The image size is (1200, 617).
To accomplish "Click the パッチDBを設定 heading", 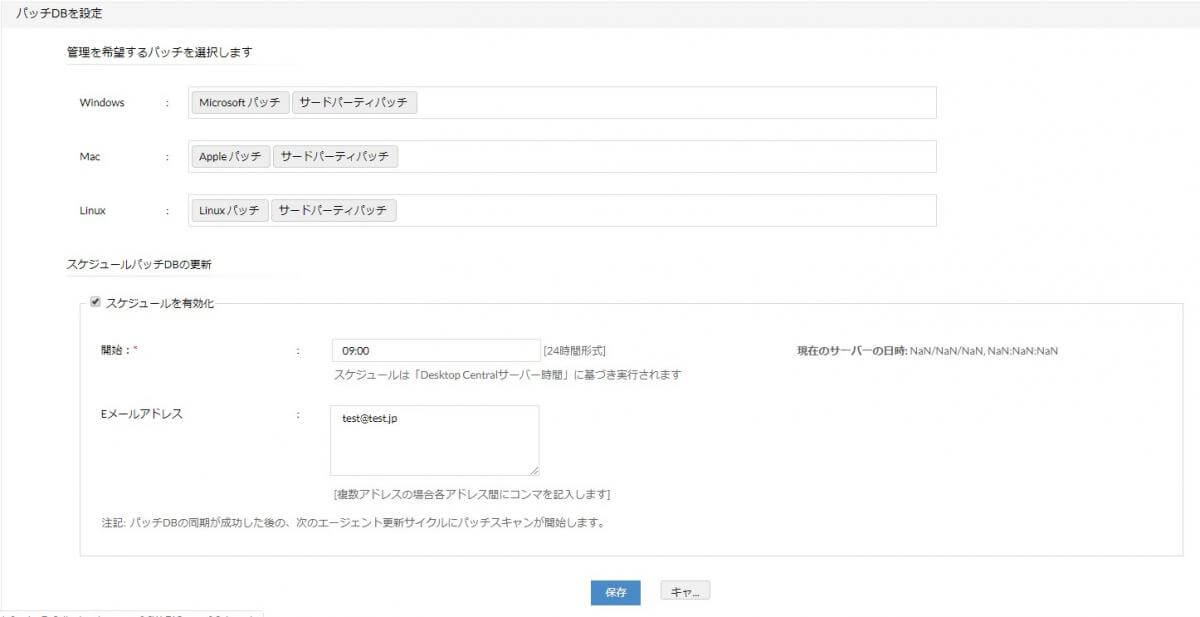I will pos(60,14).
